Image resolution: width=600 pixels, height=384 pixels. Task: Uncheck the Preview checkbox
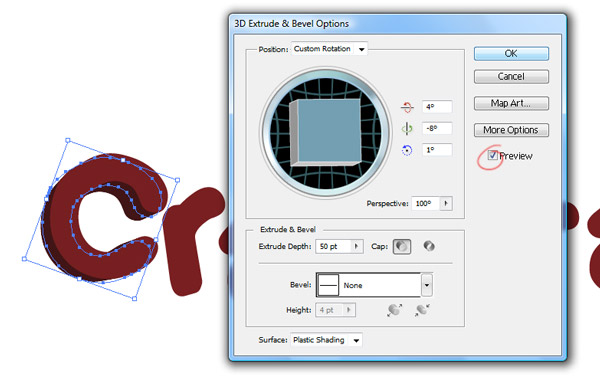point(492,155)
